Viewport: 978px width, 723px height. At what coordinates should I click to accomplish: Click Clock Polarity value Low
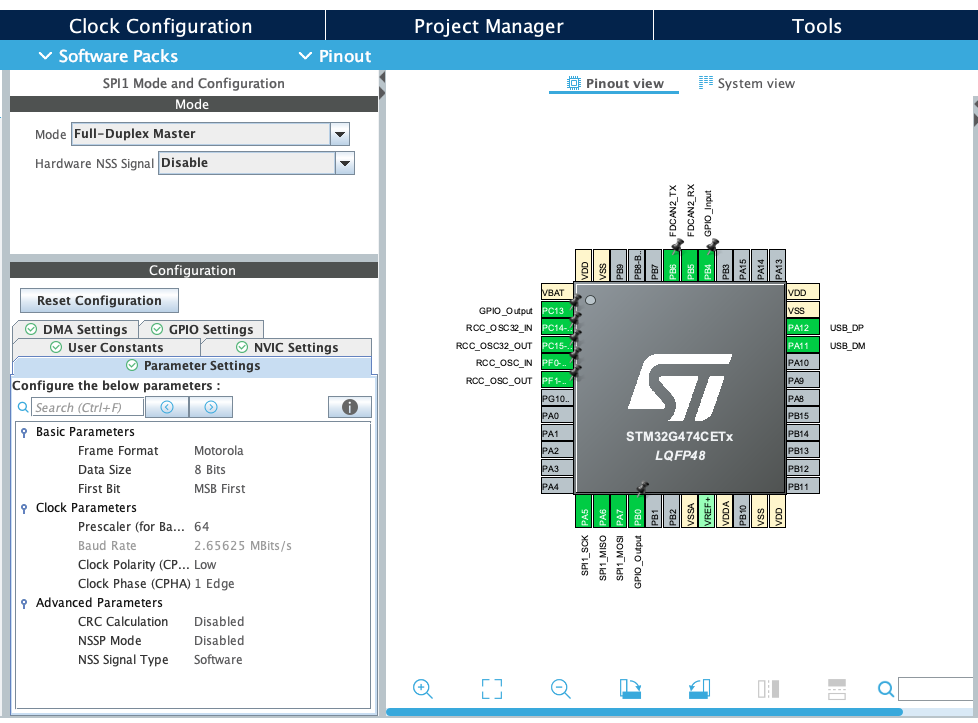click(205, 565)
